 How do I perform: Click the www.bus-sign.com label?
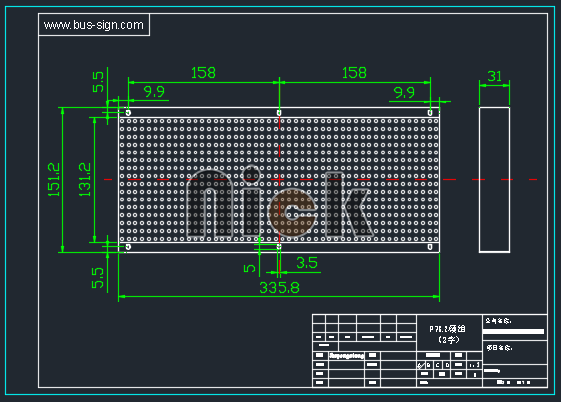[94, 25]
